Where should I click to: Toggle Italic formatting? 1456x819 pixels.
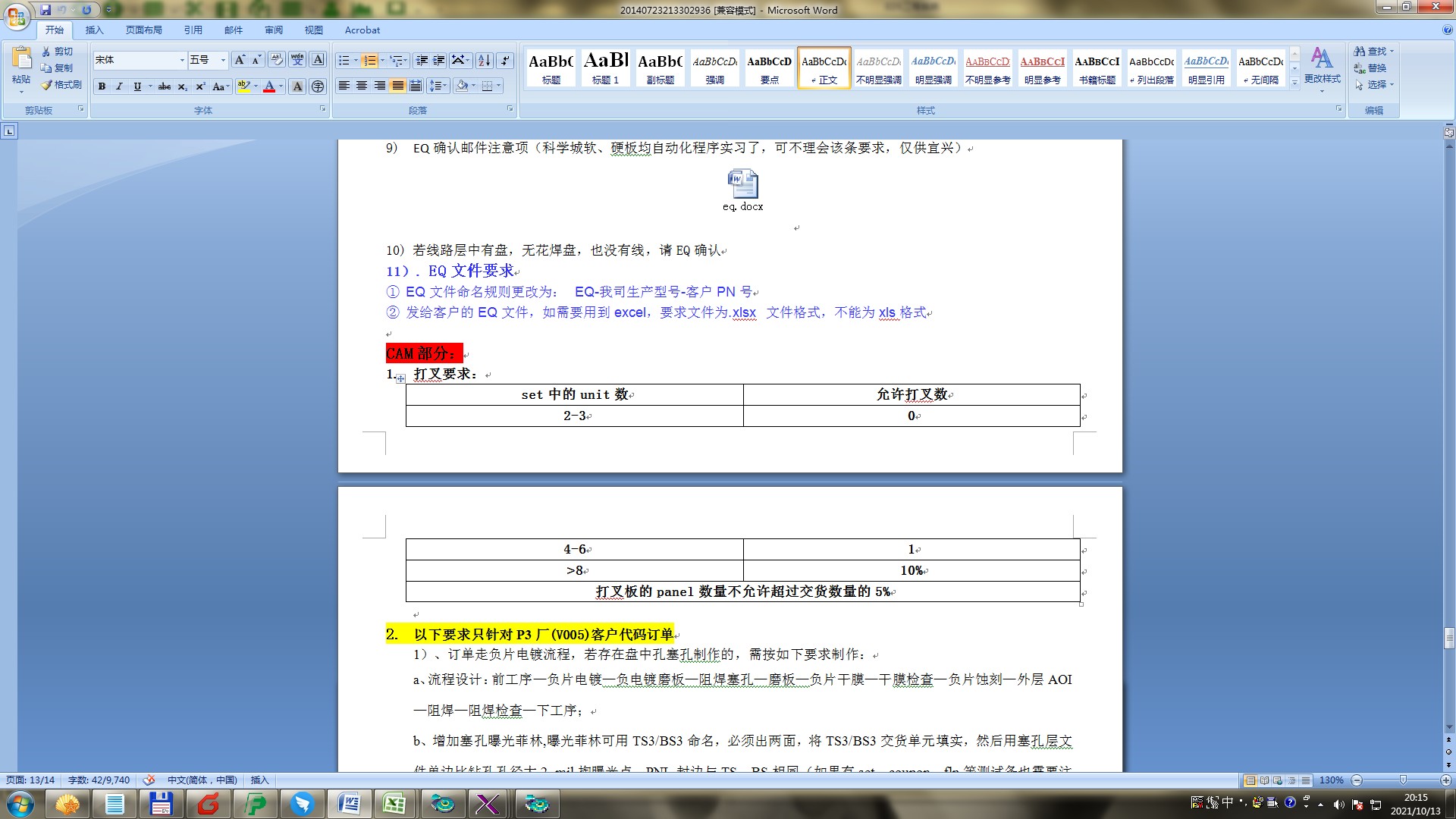pos(119,86)
